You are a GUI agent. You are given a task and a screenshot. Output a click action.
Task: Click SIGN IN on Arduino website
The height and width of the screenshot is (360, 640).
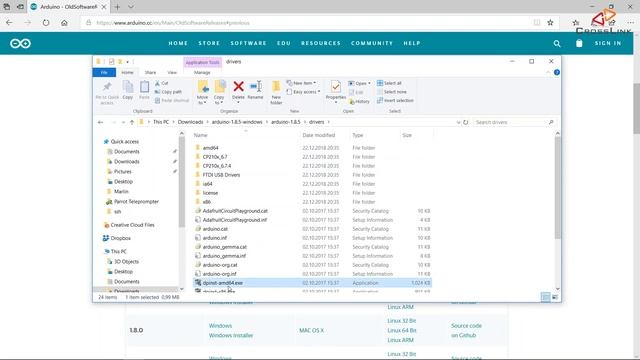click(608, 43)
